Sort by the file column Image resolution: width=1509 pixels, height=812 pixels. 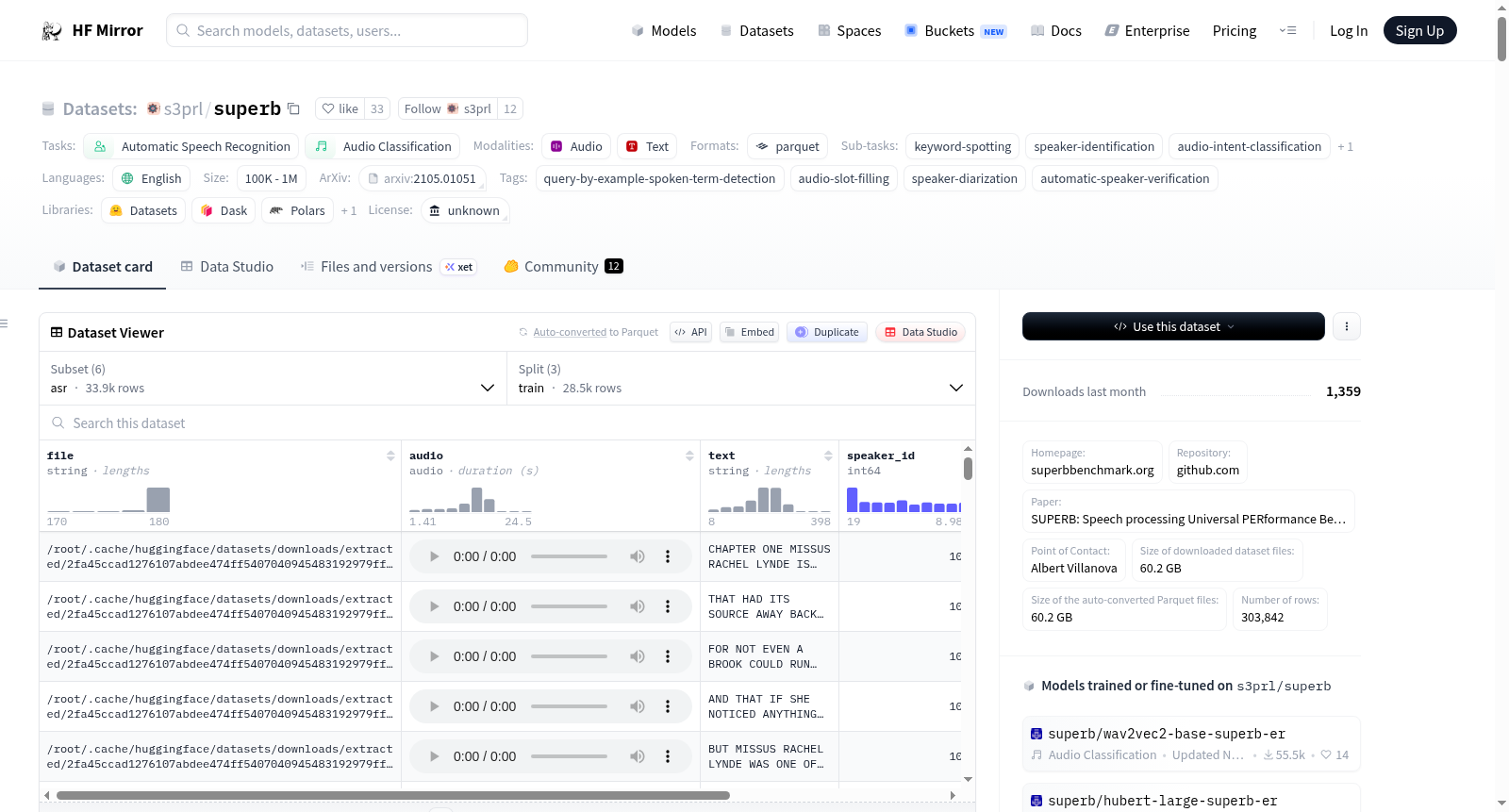click(x=390, y=456)
